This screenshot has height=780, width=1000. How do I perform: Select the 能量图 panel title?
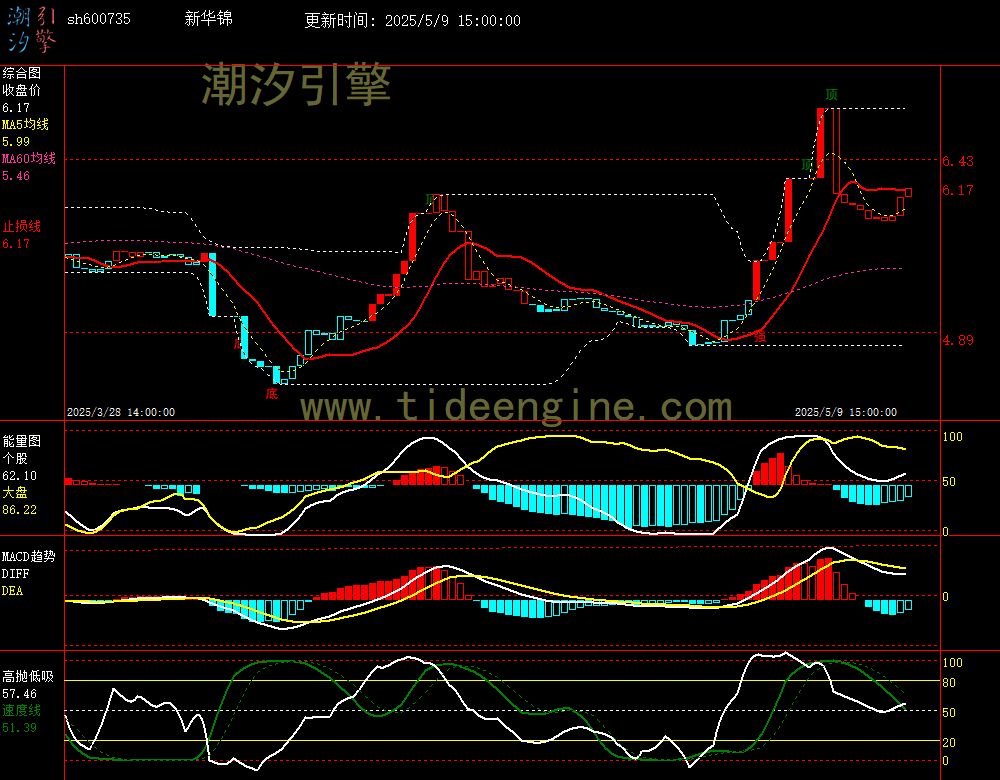[22, 441]
